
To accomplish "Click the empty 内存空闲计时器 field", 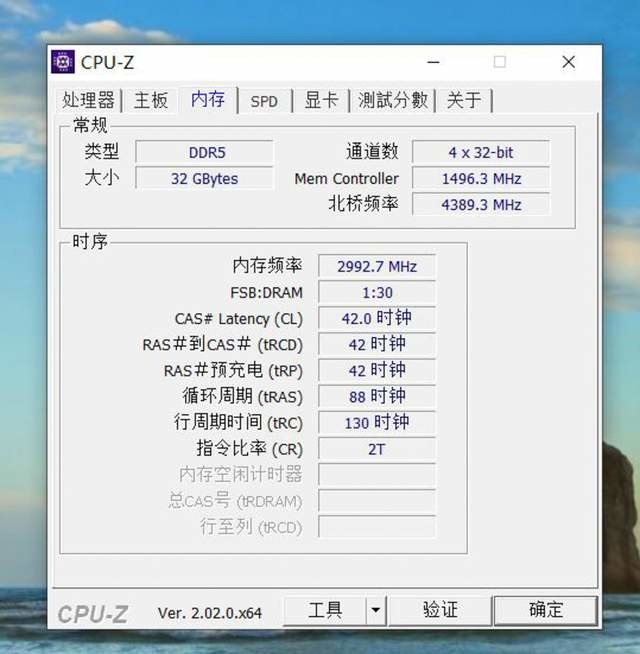I will pyautogui.click(x=377, y=475).
